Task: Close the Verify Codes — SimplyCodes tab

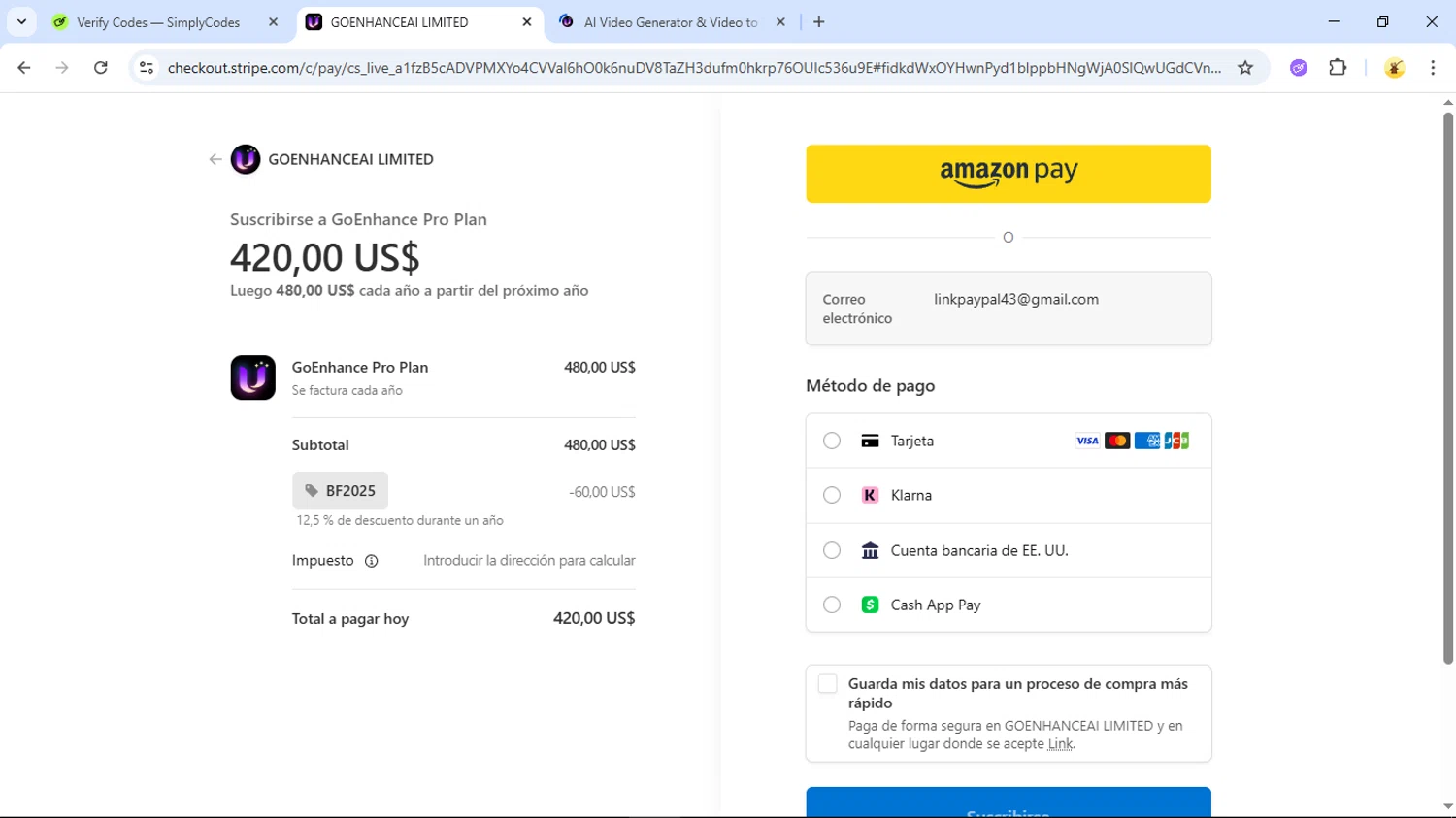Action: pos(273,22)
